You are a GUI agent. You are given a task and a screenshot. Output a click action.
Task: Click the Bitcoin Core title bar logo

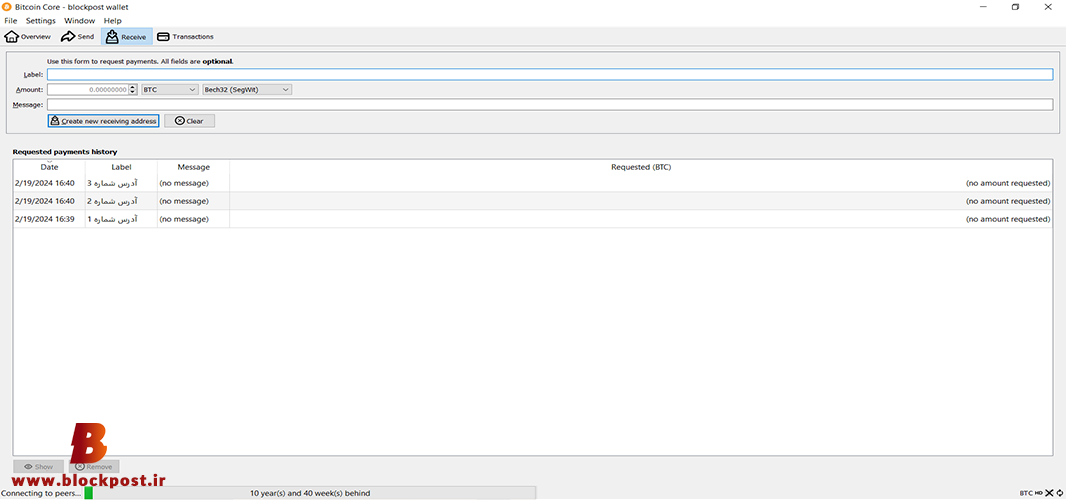tap(7, 7)
